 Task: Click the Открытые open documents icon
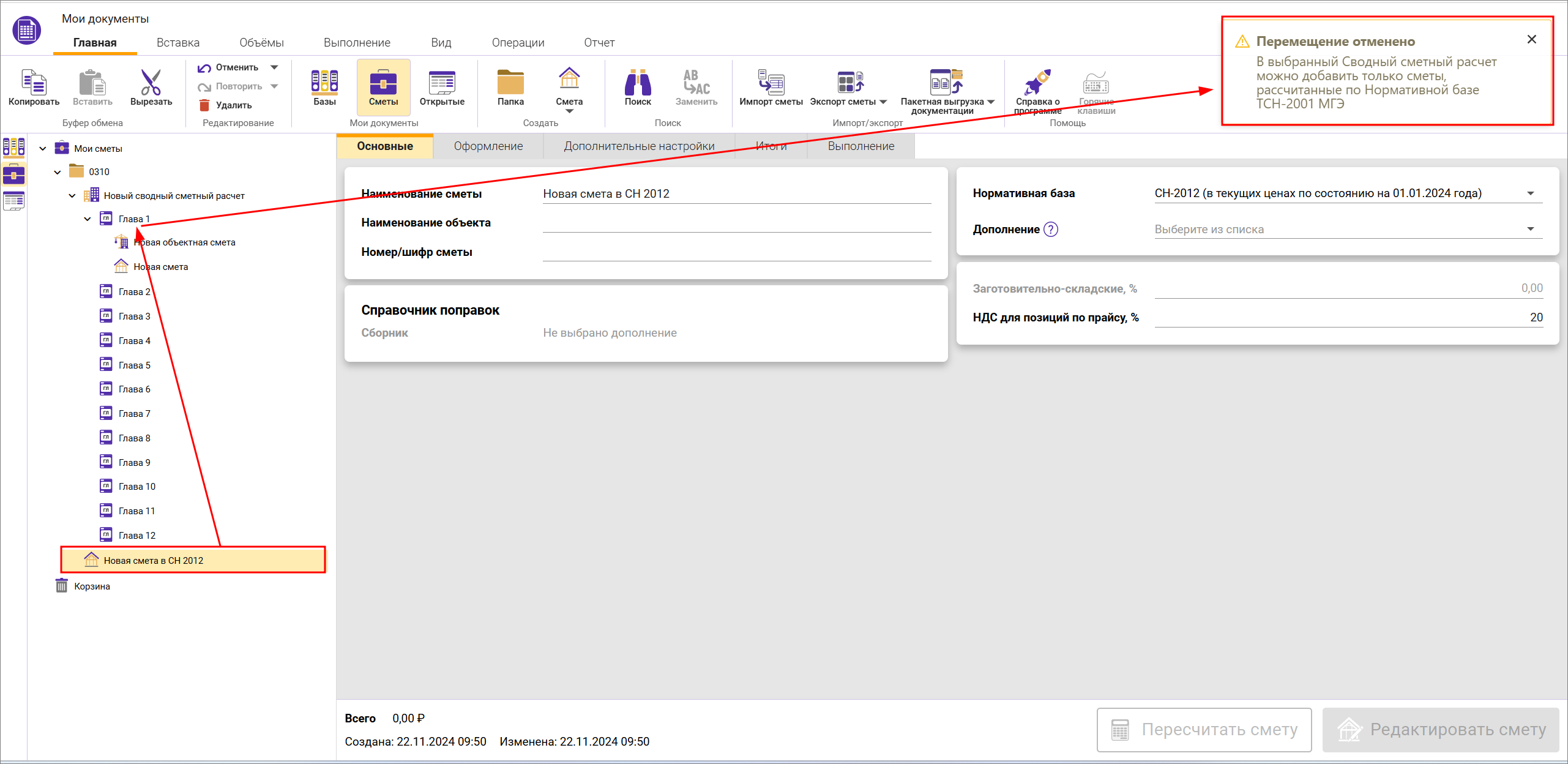tap(442, 83)
